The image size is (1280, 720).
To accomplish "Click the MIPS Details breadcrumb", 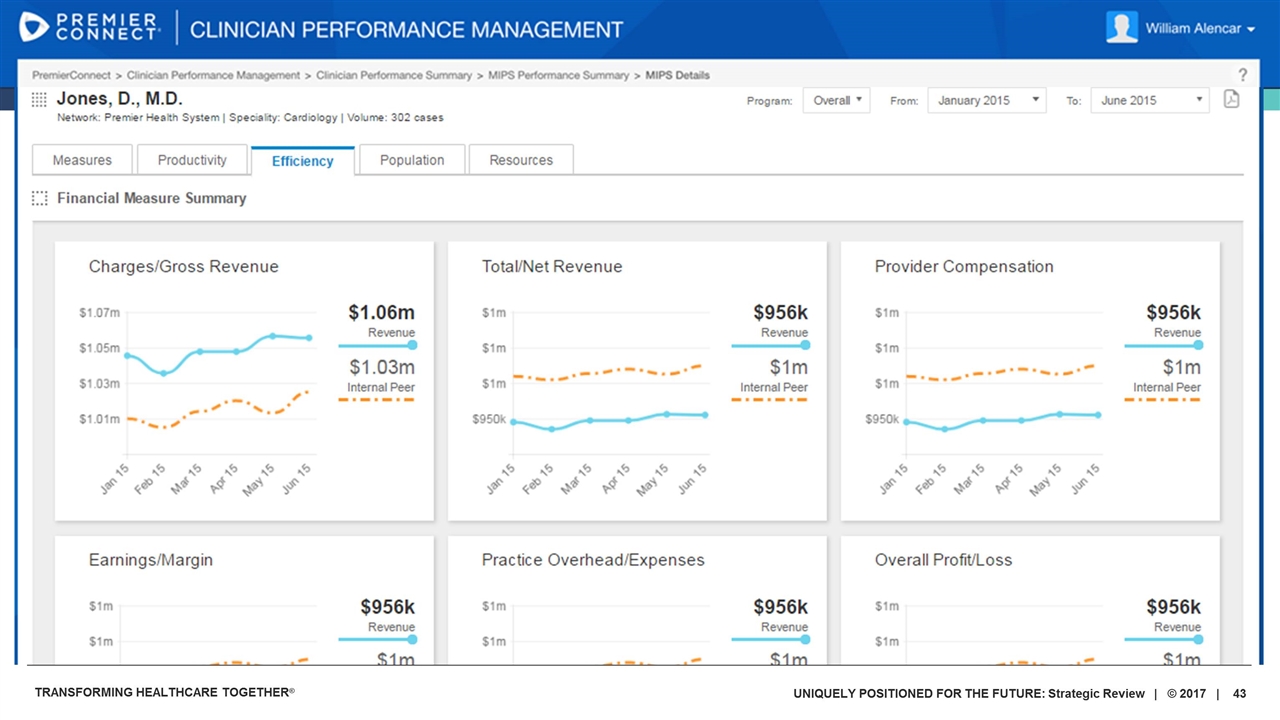I will pos(677,75).
